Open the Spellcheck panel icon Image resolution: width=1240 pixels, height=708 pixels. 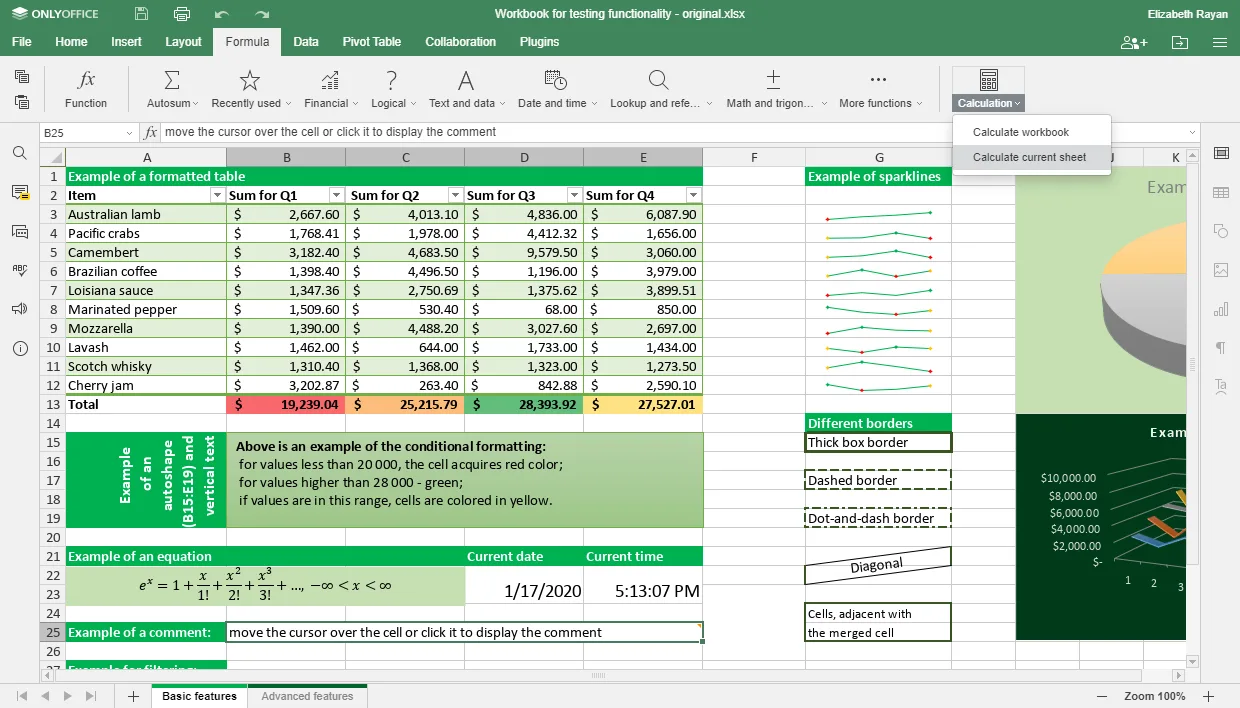20,270
